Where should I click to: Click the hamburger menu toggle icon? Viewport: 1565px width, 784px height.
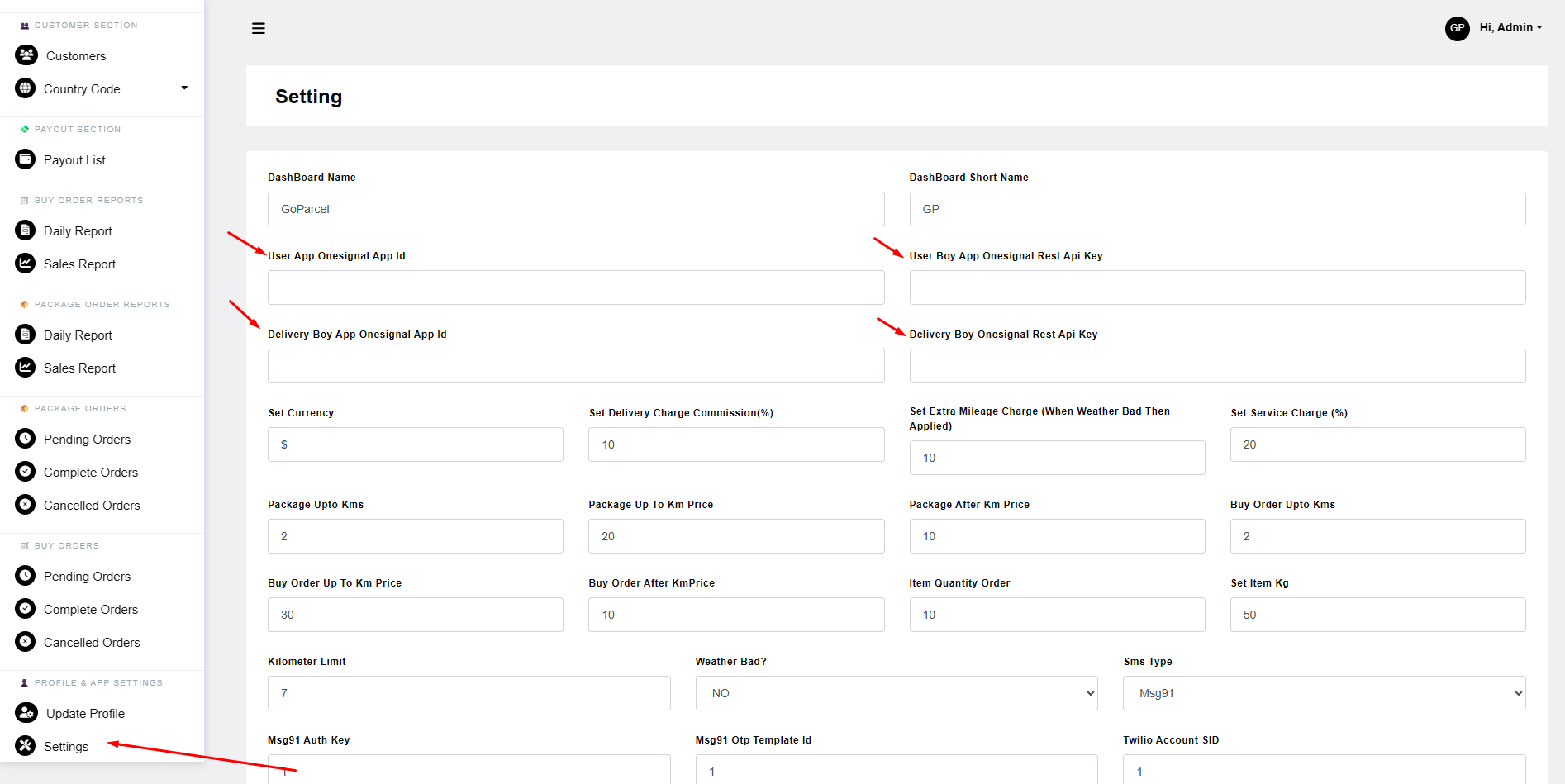259,28
